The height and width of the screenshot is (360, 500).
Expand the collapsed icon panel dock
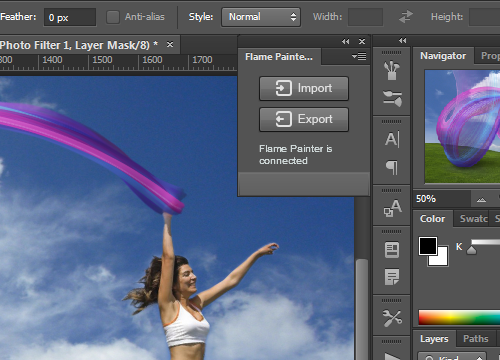(x=403, y=41)
